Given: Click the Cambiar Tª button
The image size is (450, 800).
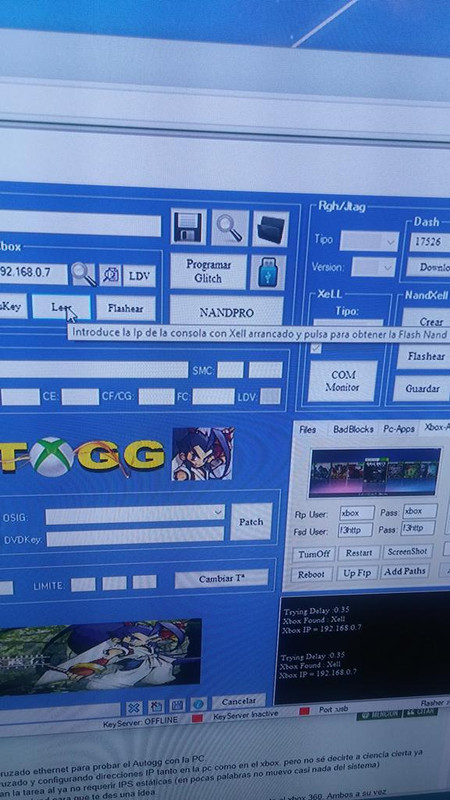Looking at the screenshot, I should tap(221, 579).
